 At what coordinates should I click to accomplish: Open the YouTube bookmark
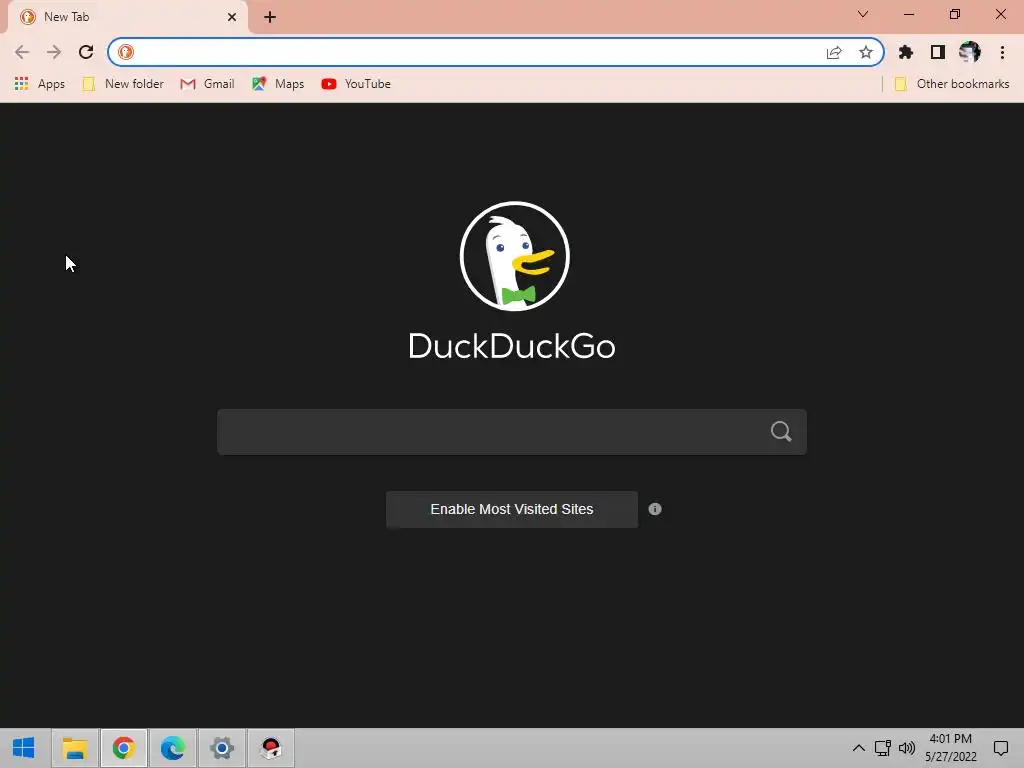(x=356, y=84)
